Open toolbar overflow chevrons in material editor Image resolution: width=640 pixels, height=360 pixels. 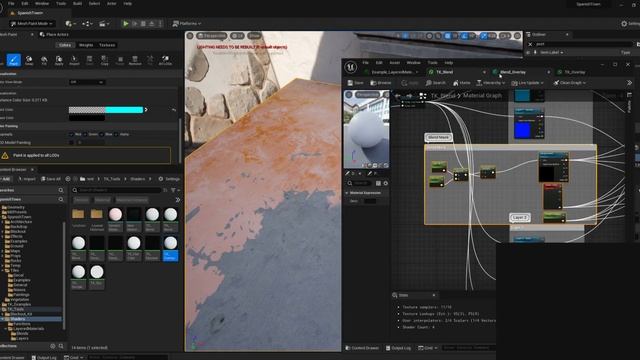click(629, 83)
